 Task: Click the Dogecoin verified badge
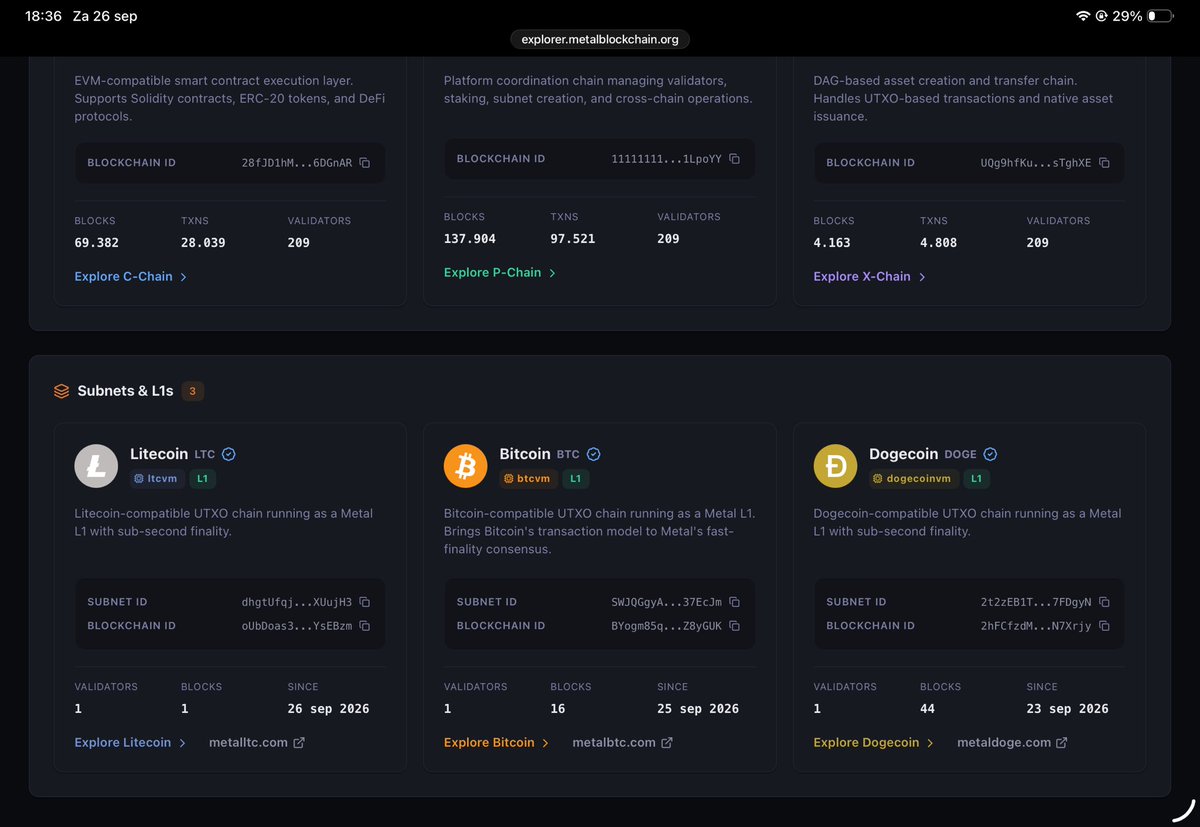pos(991,454)
